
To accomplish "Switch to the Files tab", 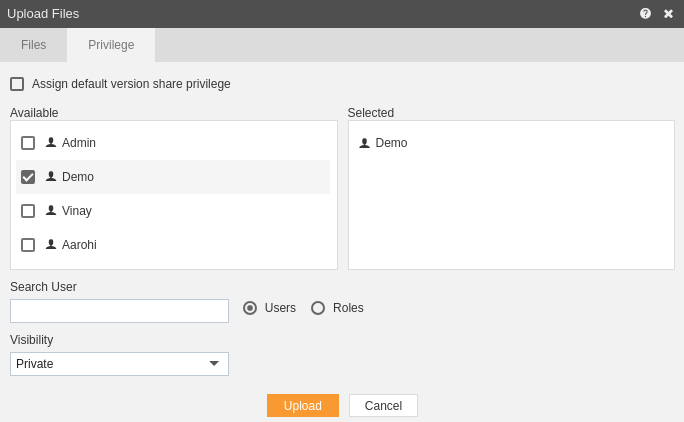I will [x=34, y=45].
